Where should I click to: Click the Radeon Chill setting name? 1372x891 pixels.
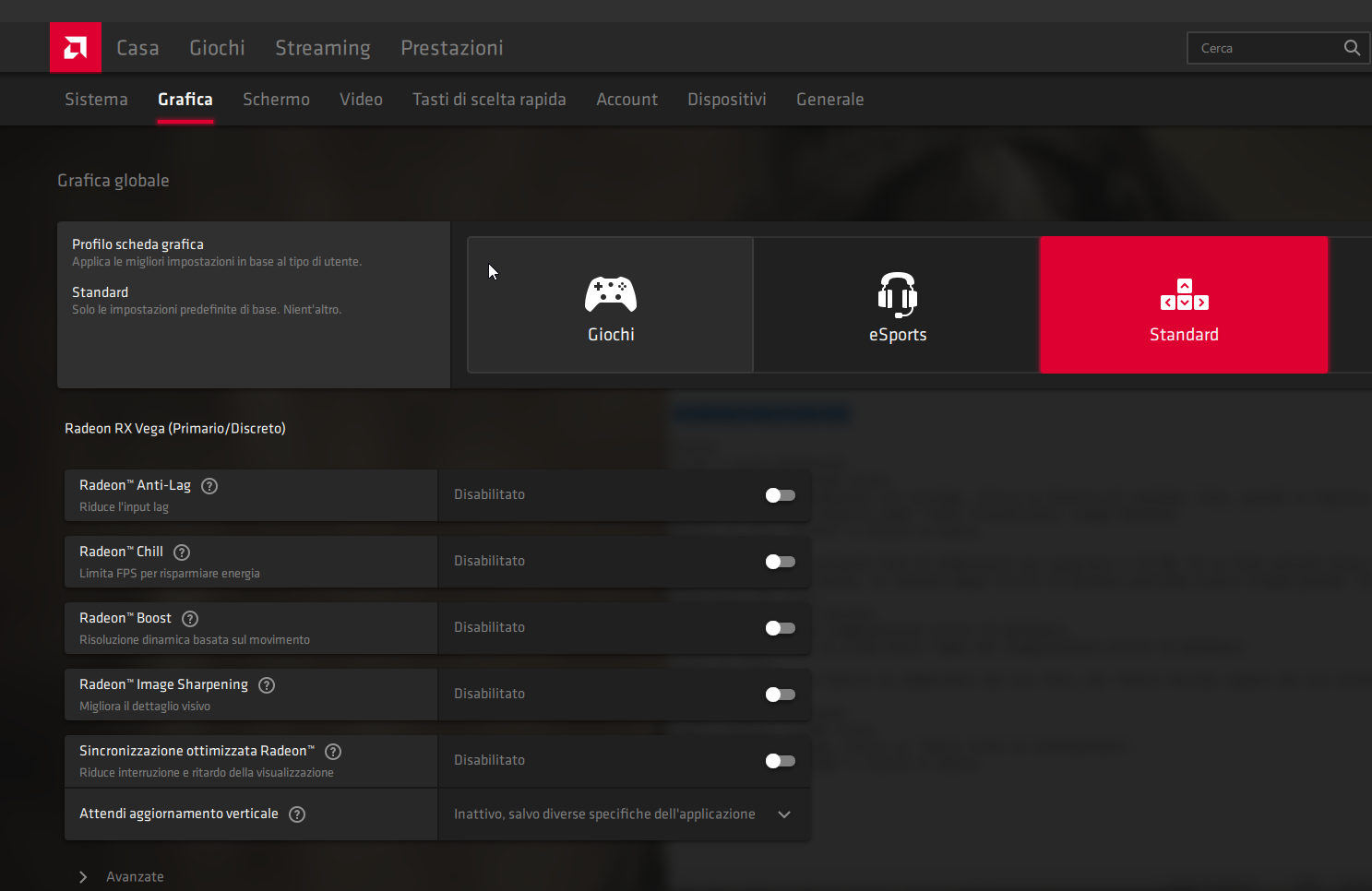click(122, 552)
